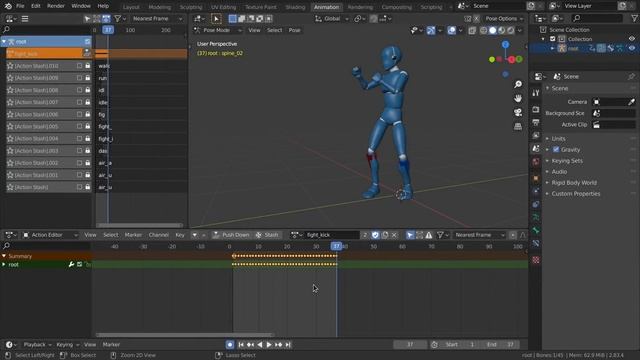Expand the Audio panel
Screen dimensions: 640x360
tap(559, 172)
